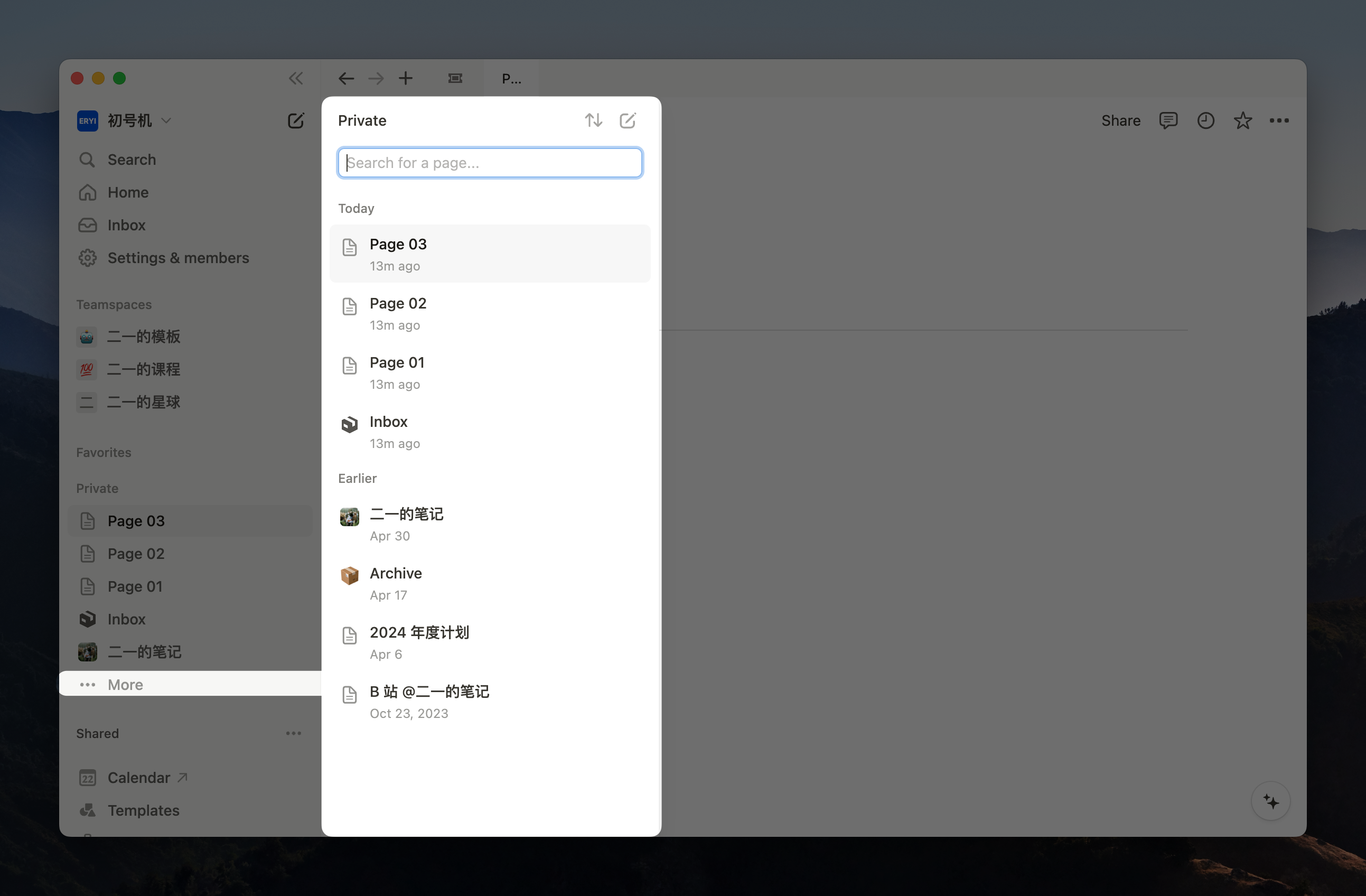This screenshot has height=896, width=1366.
Task: Focus the Search for a page field
Action: (490, 163)
